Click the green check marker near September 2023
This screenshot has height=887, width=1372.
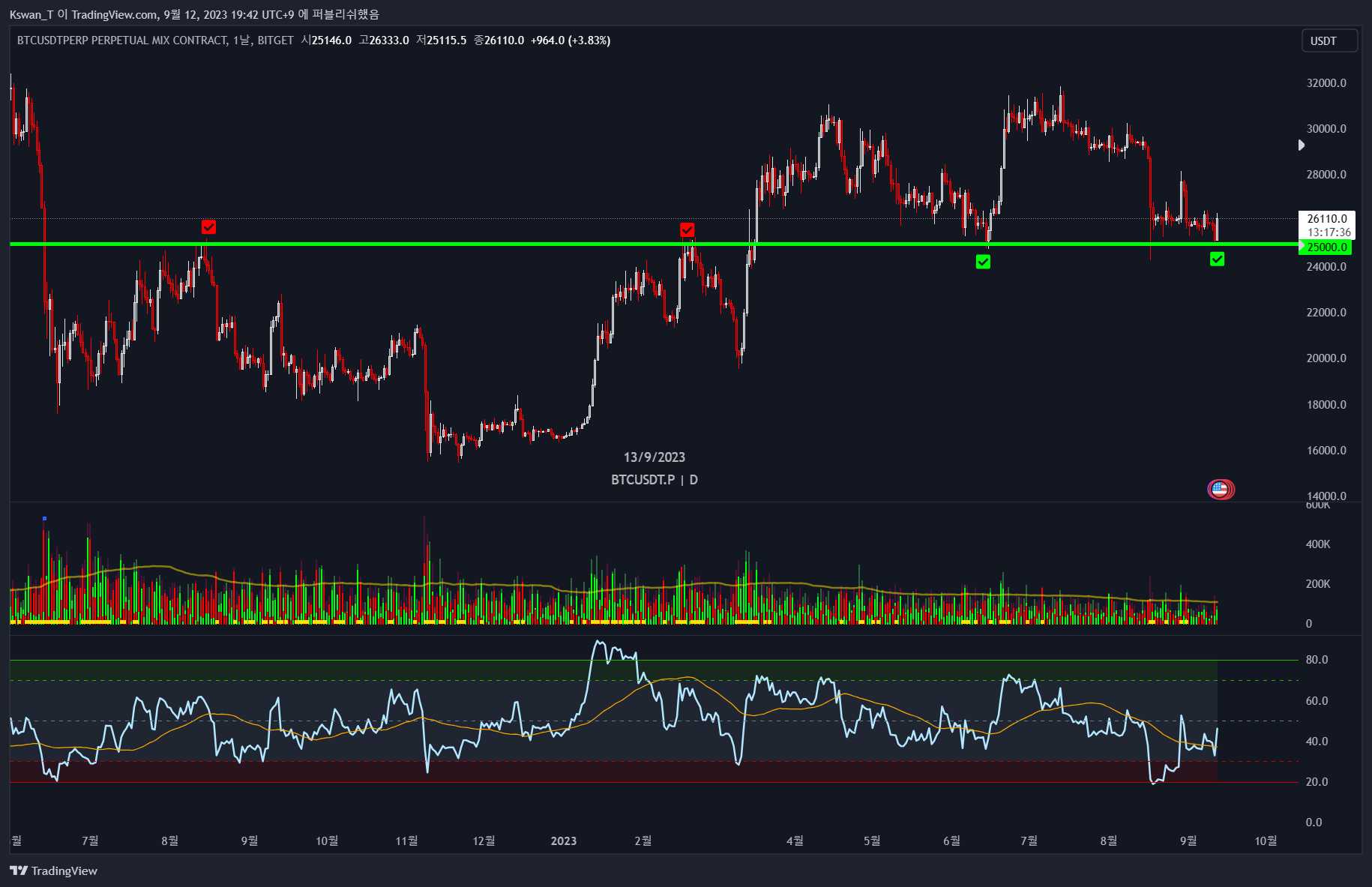1217,259
